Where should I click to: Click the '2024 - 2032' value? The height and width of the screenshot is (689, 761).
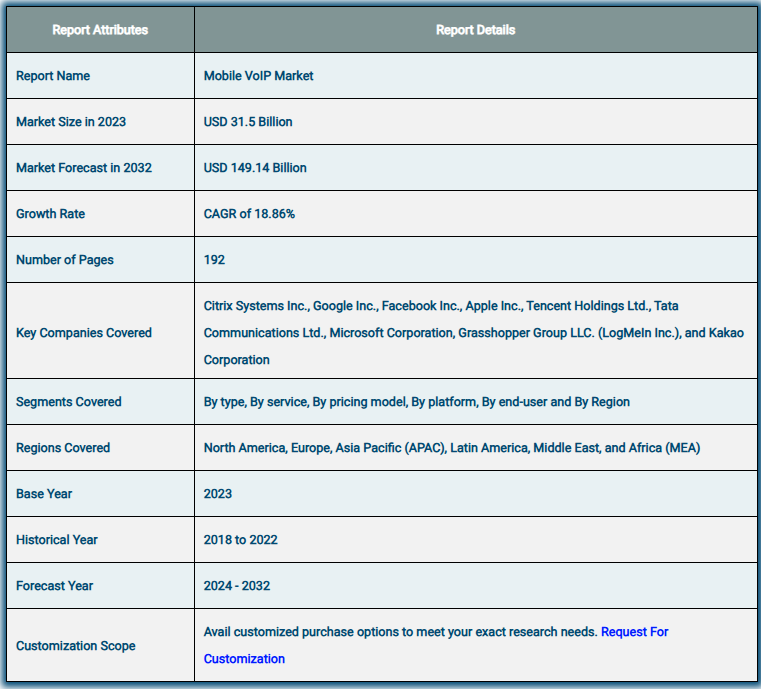(x=236, y=586)
